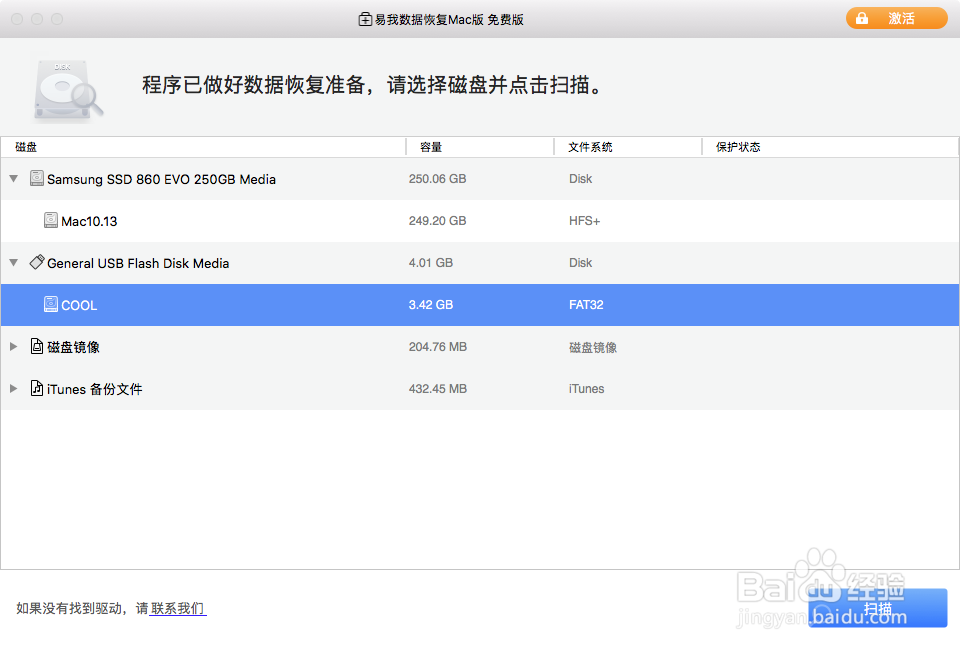Click the General USB Flash Disk icon
Image resolution: width=960 pixels, height=650 pixels.
tap(37, 263)
